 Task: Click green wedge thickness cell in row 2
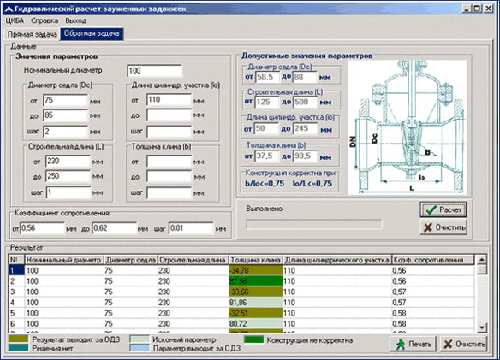click(256, 281)
